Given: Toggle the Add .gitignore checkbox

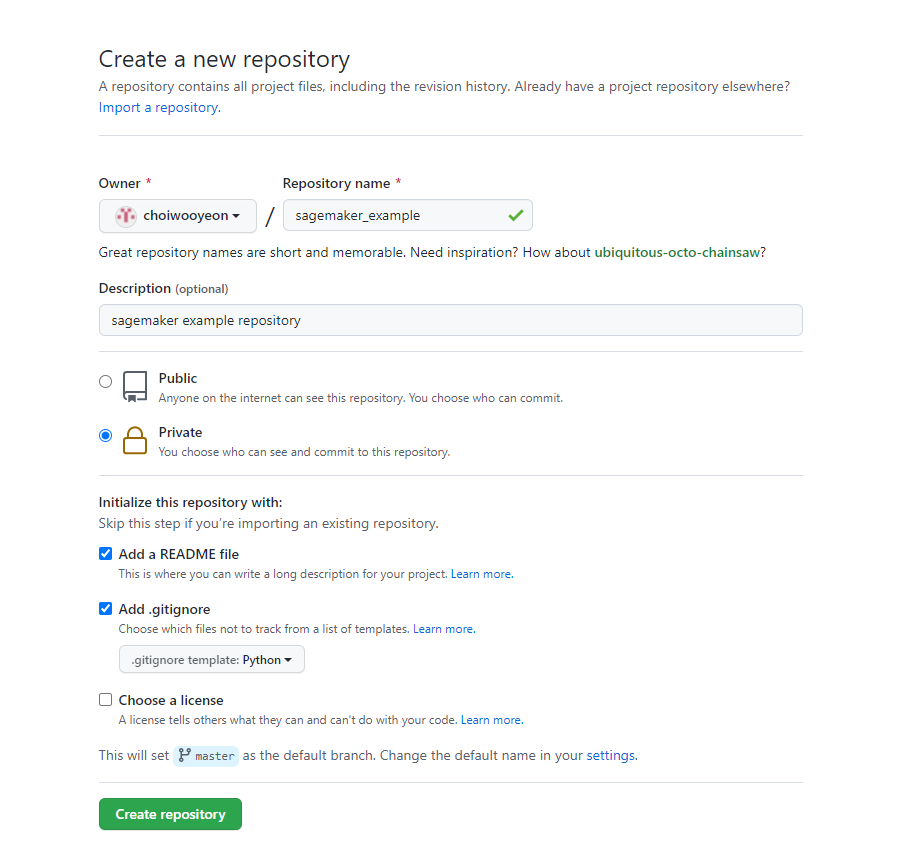Looking at the screenshot, I should (105, 609).
